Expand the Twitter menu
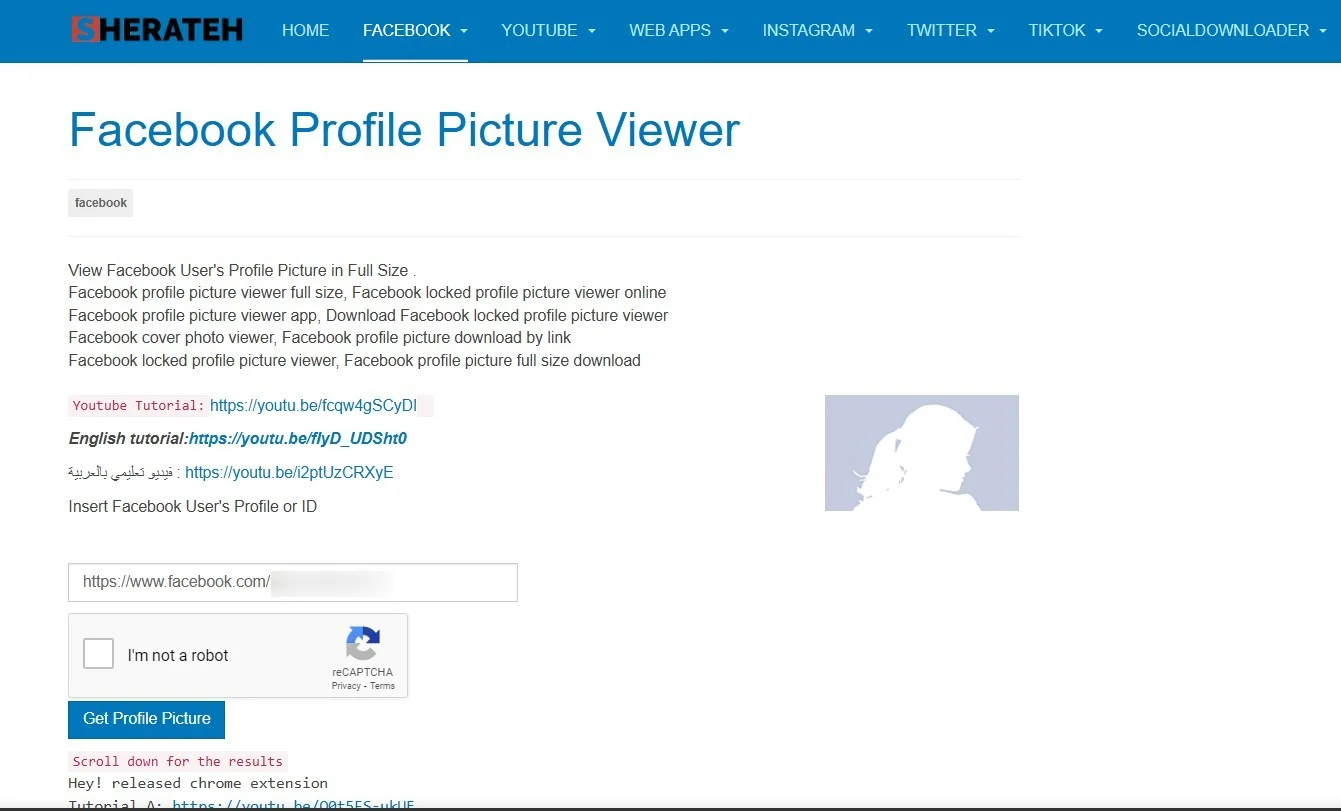Image resolution: width=1341 pixels, height=811 pixels. 950,30
